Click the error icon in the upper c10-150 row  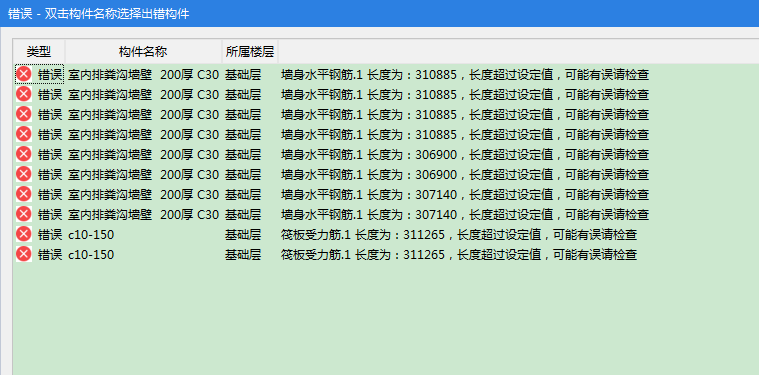(24, 234)
